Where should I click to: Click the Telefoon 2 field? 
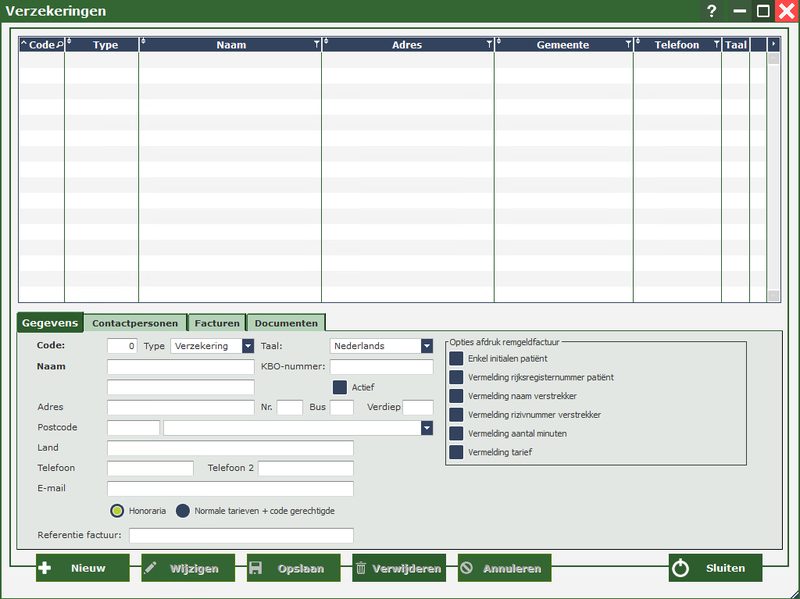pos(306,468)
